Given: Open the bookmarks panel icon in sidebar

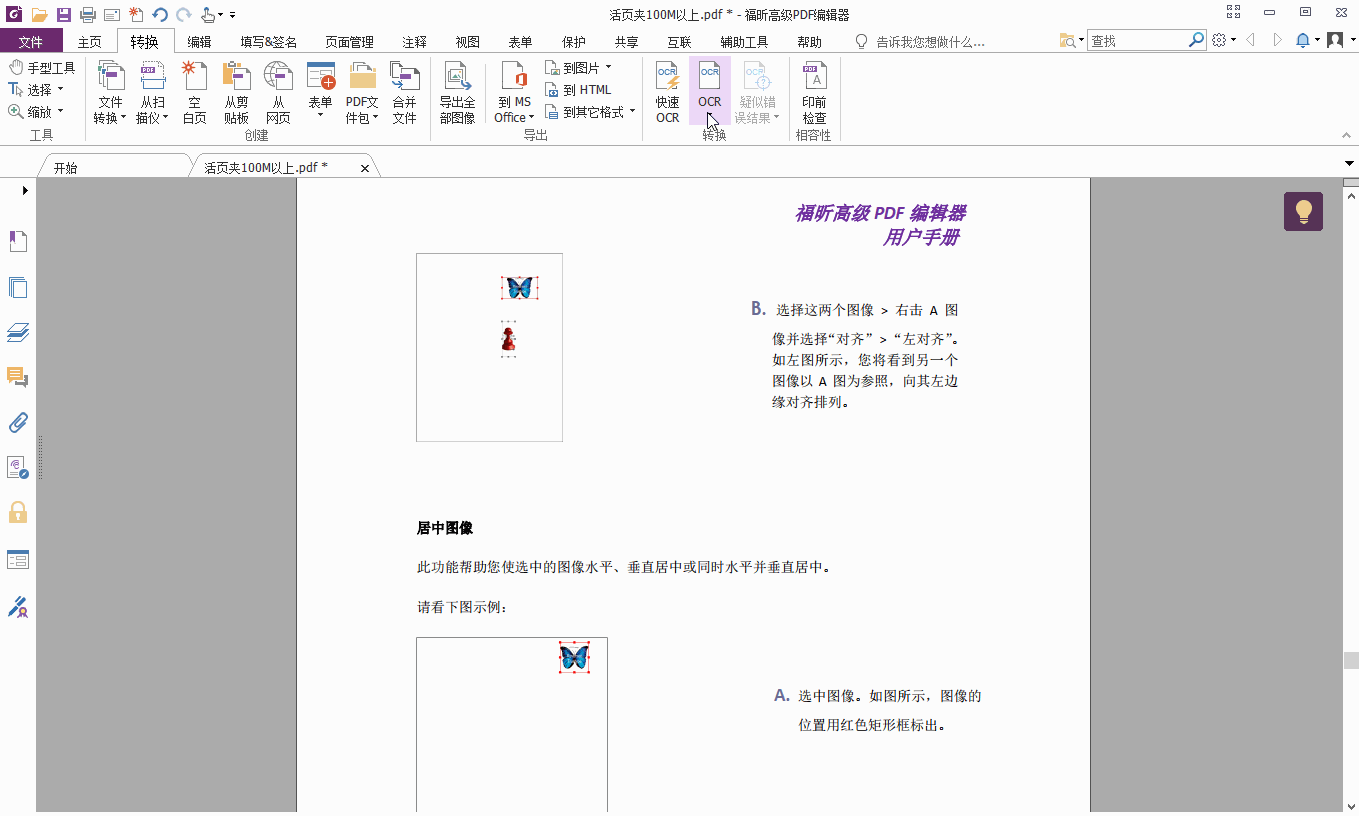Looking at the screenshot, I should 18,241.
